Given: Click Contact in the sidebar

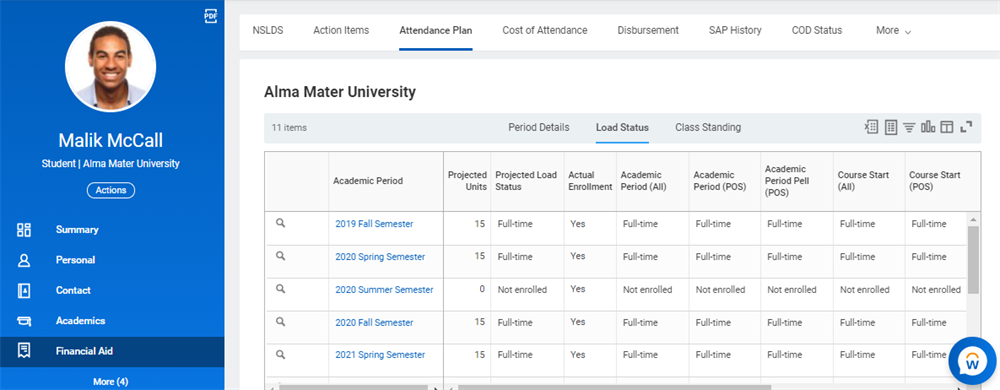Looking at the screenshot, I should (73, 291).
